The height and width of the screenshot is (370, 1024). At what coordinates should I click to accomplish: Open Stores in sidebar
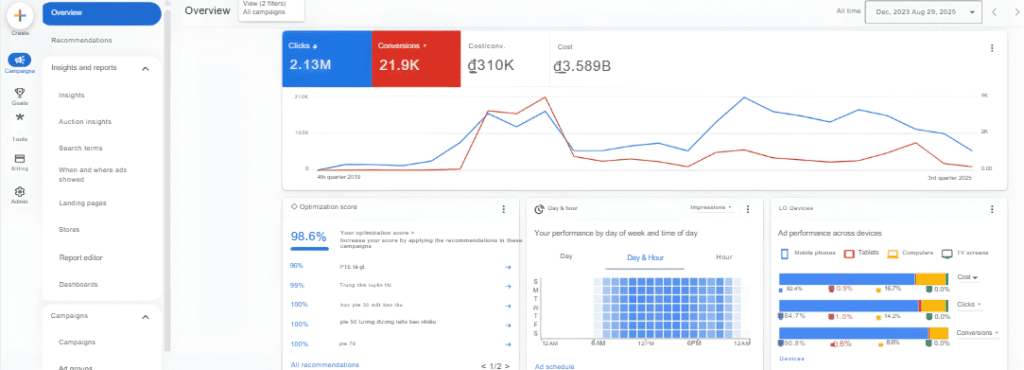coord(69,230)
